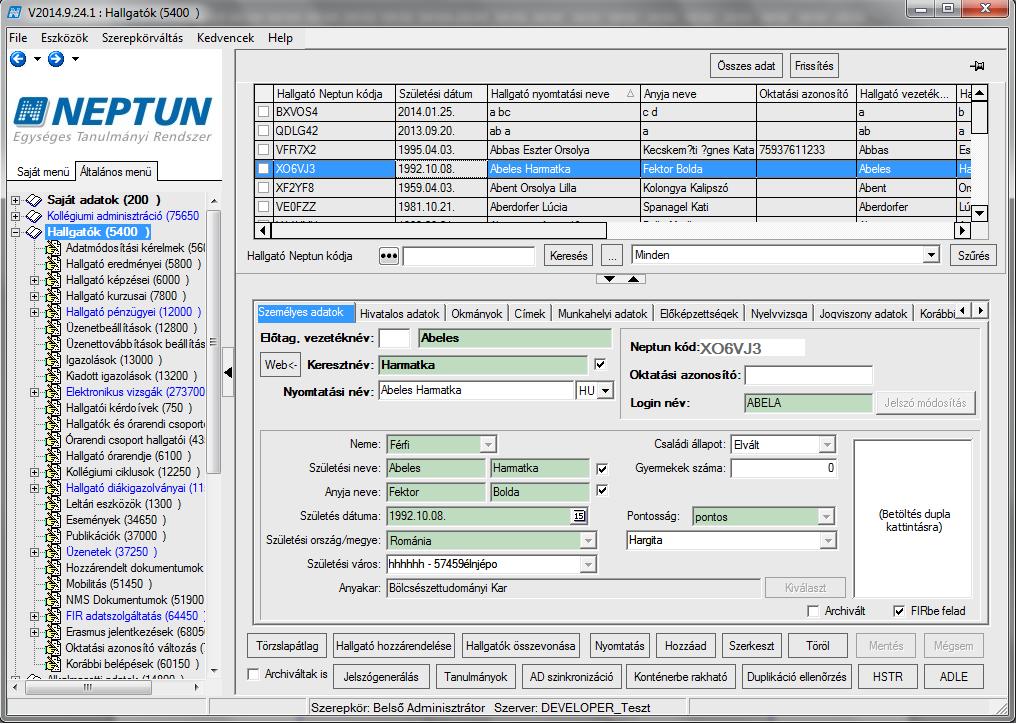
Task: Toggle the checkbox next to Keresztnév field
Action: point(600,365)
